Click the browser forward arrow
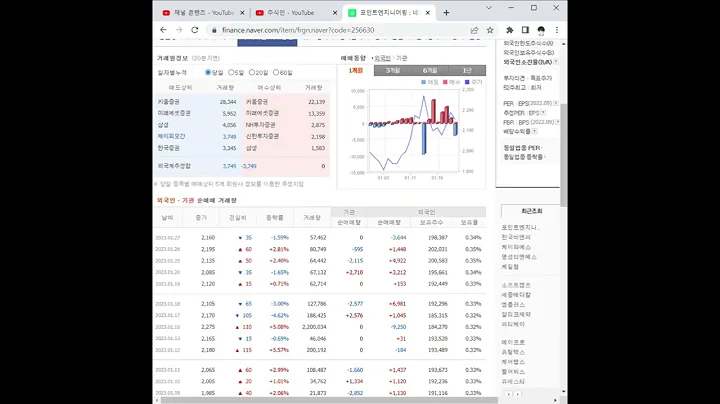720x404 pixels. pos(179,30)
